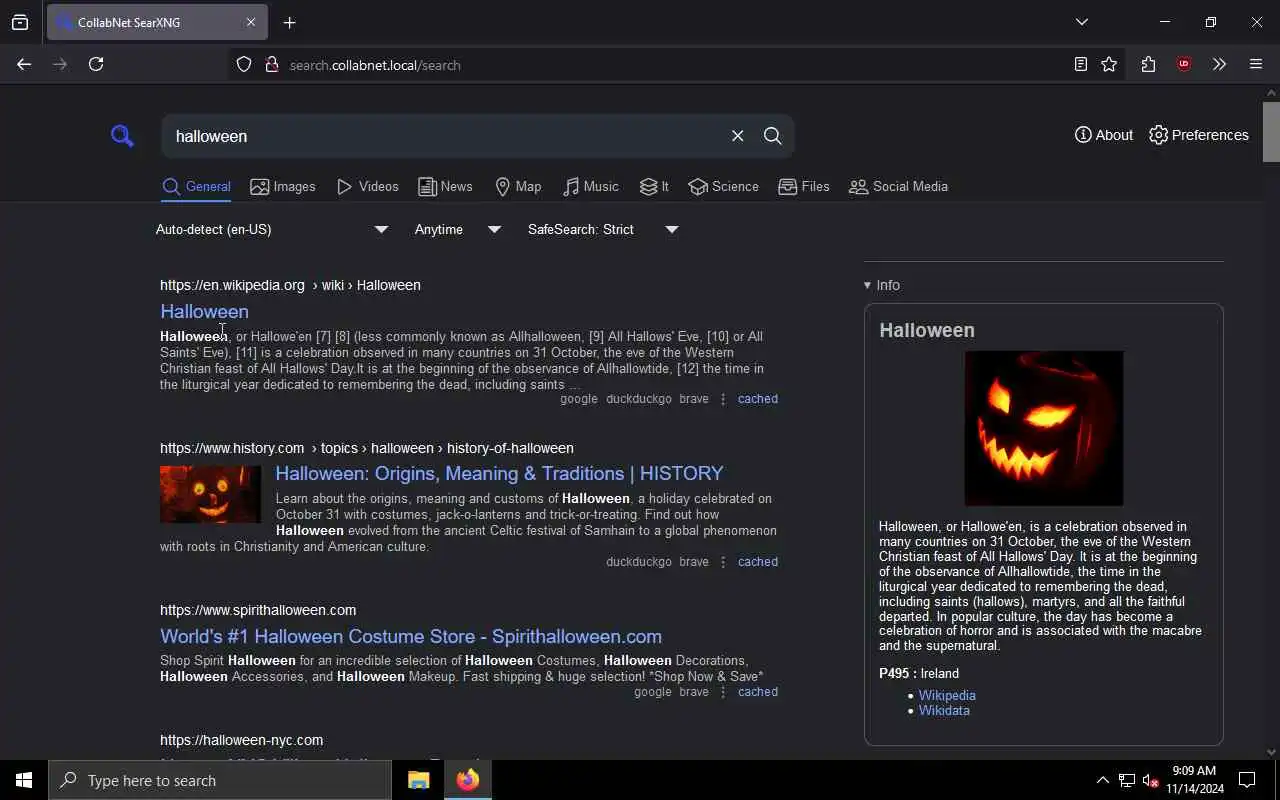List all tabs dropdown

tap(1082, 22)
